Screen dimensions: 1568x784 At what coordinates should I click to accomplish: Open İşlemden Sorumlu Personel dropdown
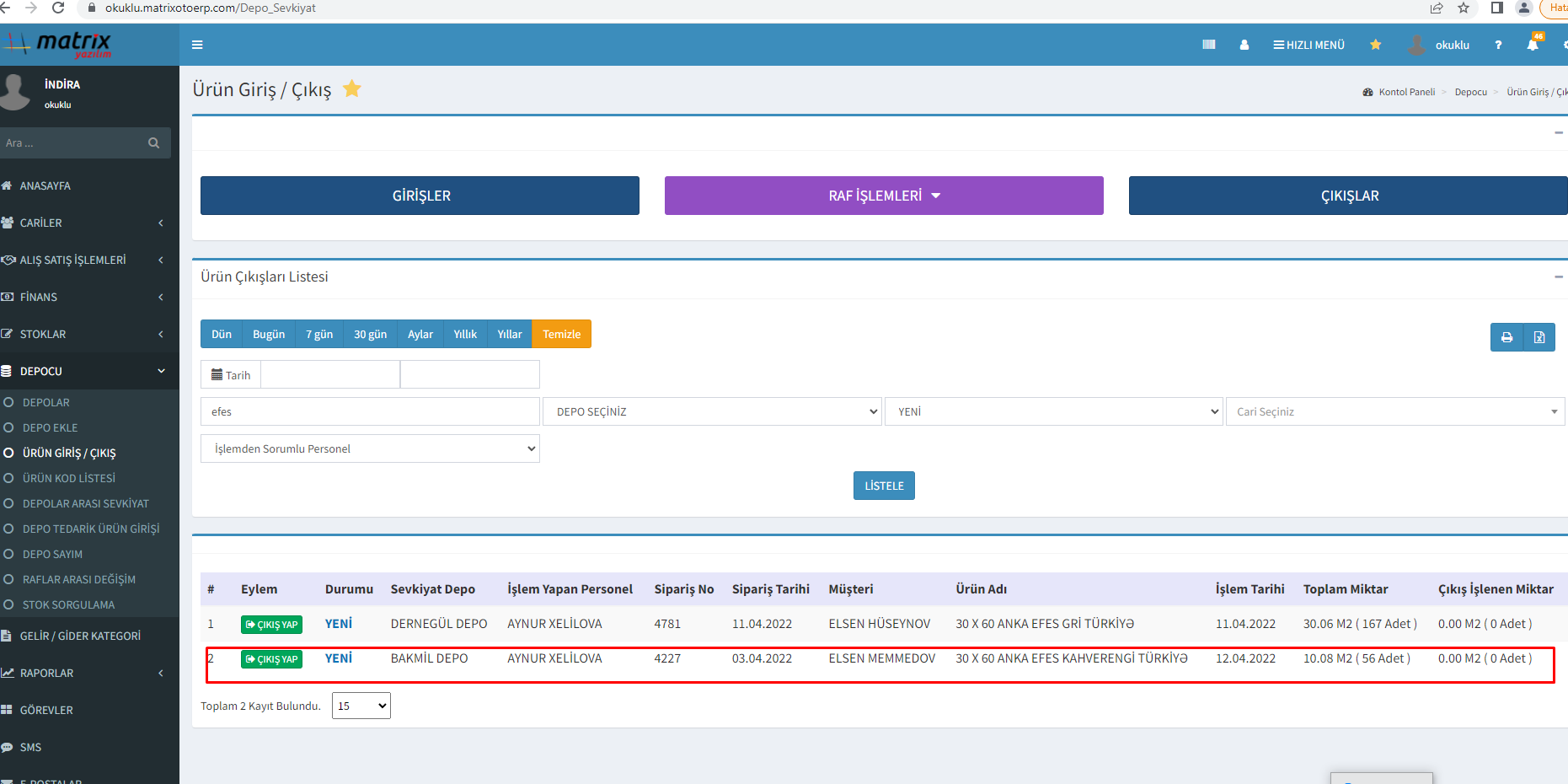[370, 448]
